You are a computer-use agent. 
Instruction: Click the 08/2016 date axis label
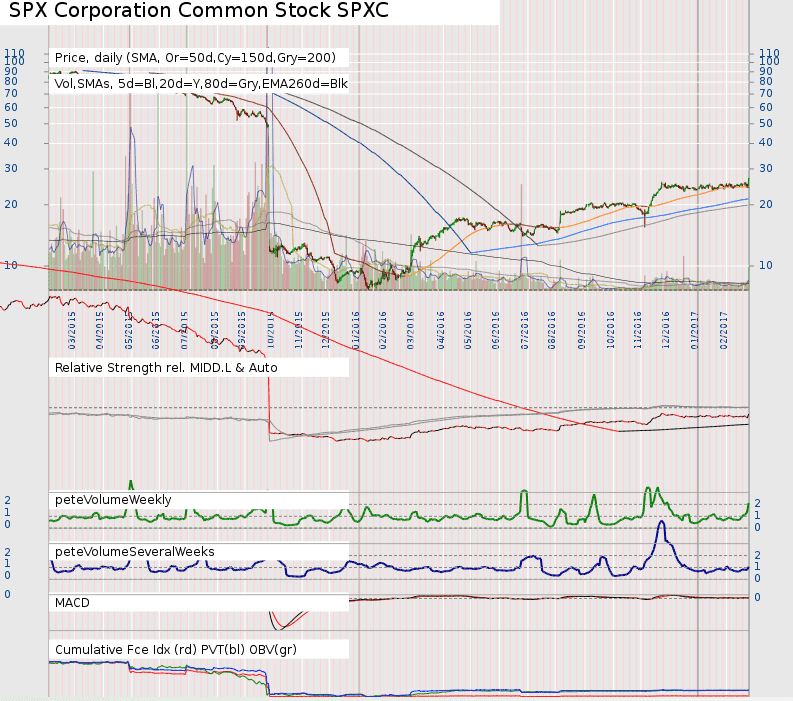[552, 330]
